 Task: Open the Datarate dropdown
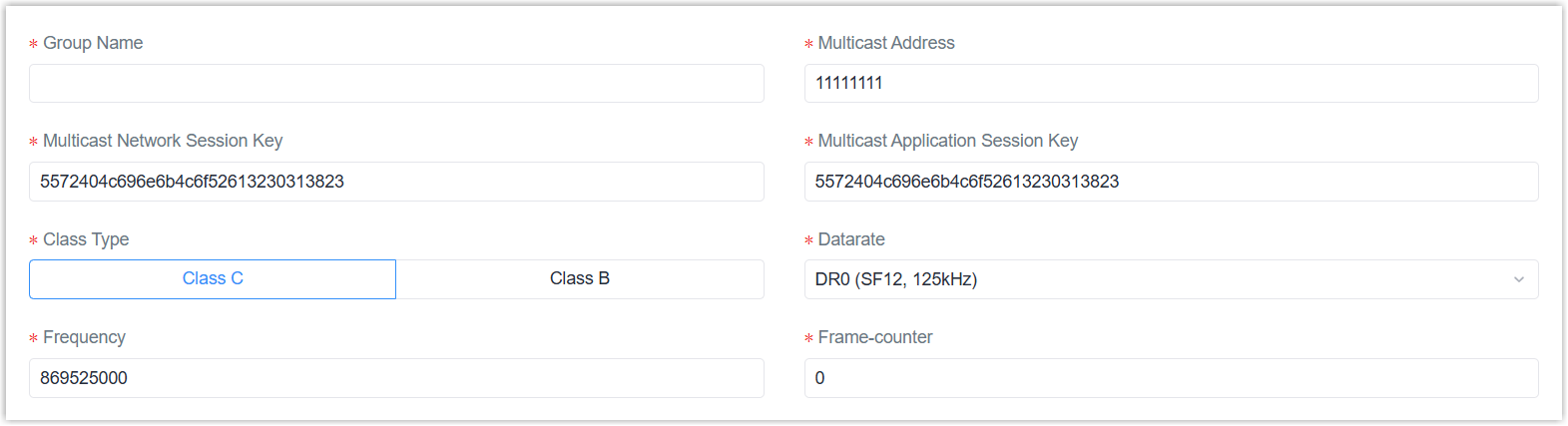[x=1171, y=279]
